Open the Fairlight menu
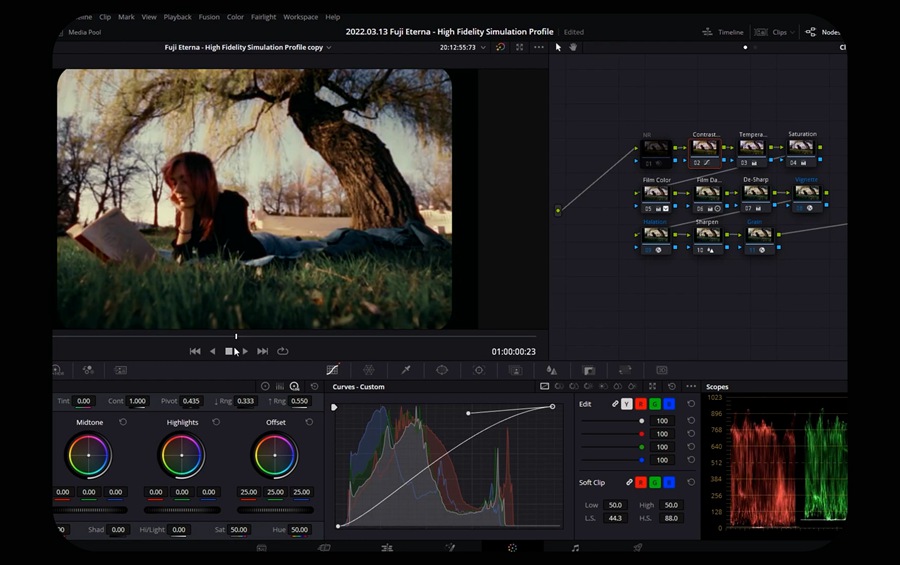 point(263,17)
